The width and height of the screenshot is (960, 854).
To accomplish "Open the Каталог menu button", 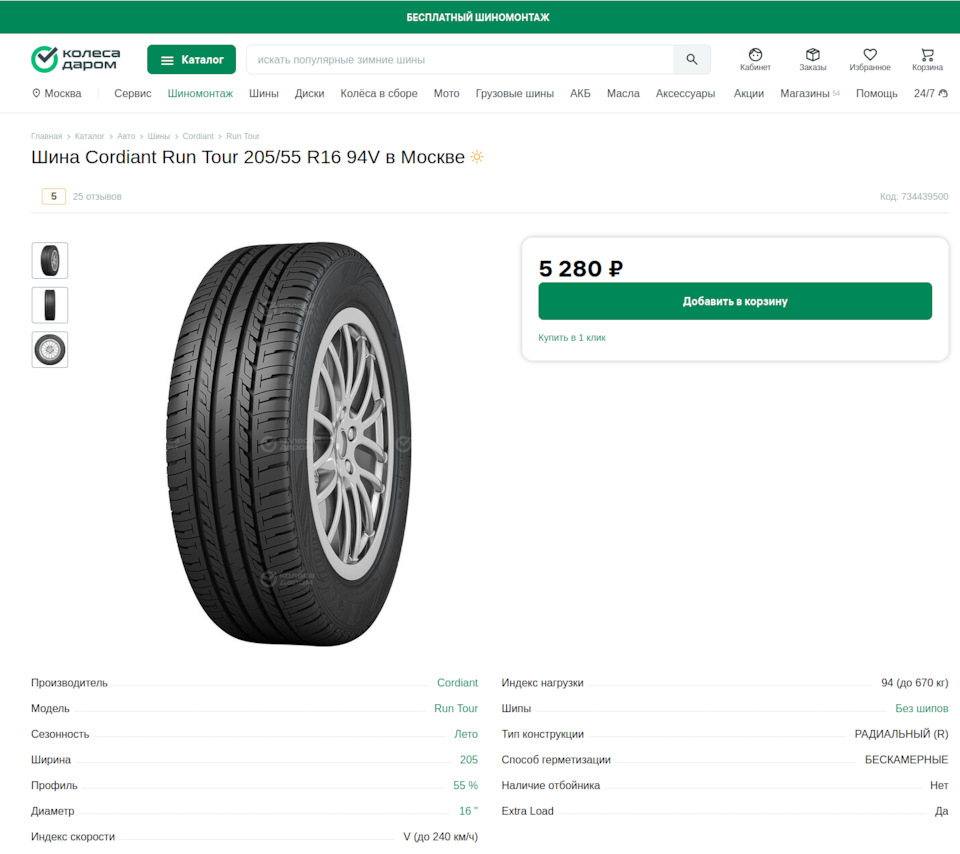I will pyautogui.click(x=192, y=60).
